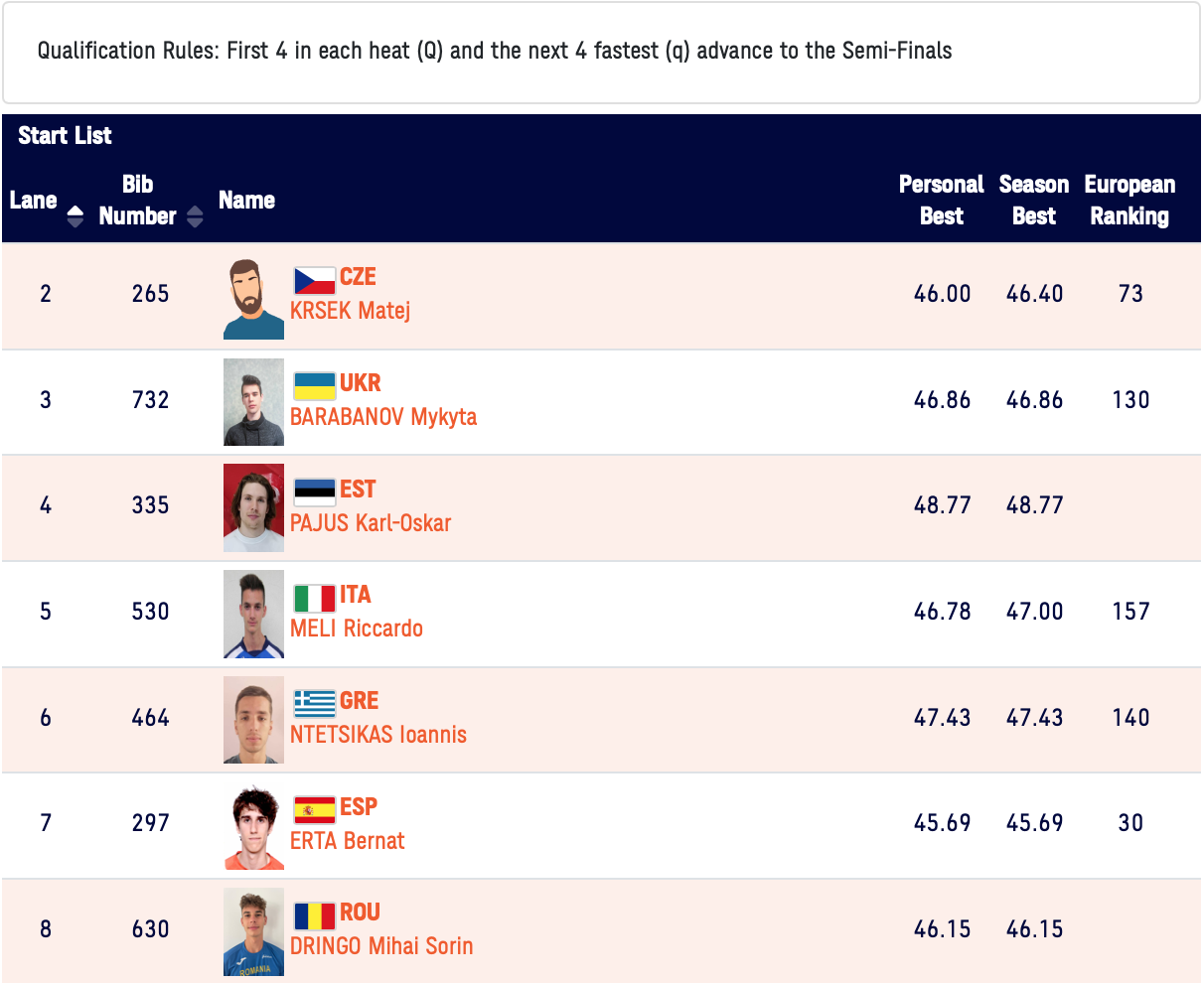
Task: Click the Italy flag icon
Action: pos(314,598)
